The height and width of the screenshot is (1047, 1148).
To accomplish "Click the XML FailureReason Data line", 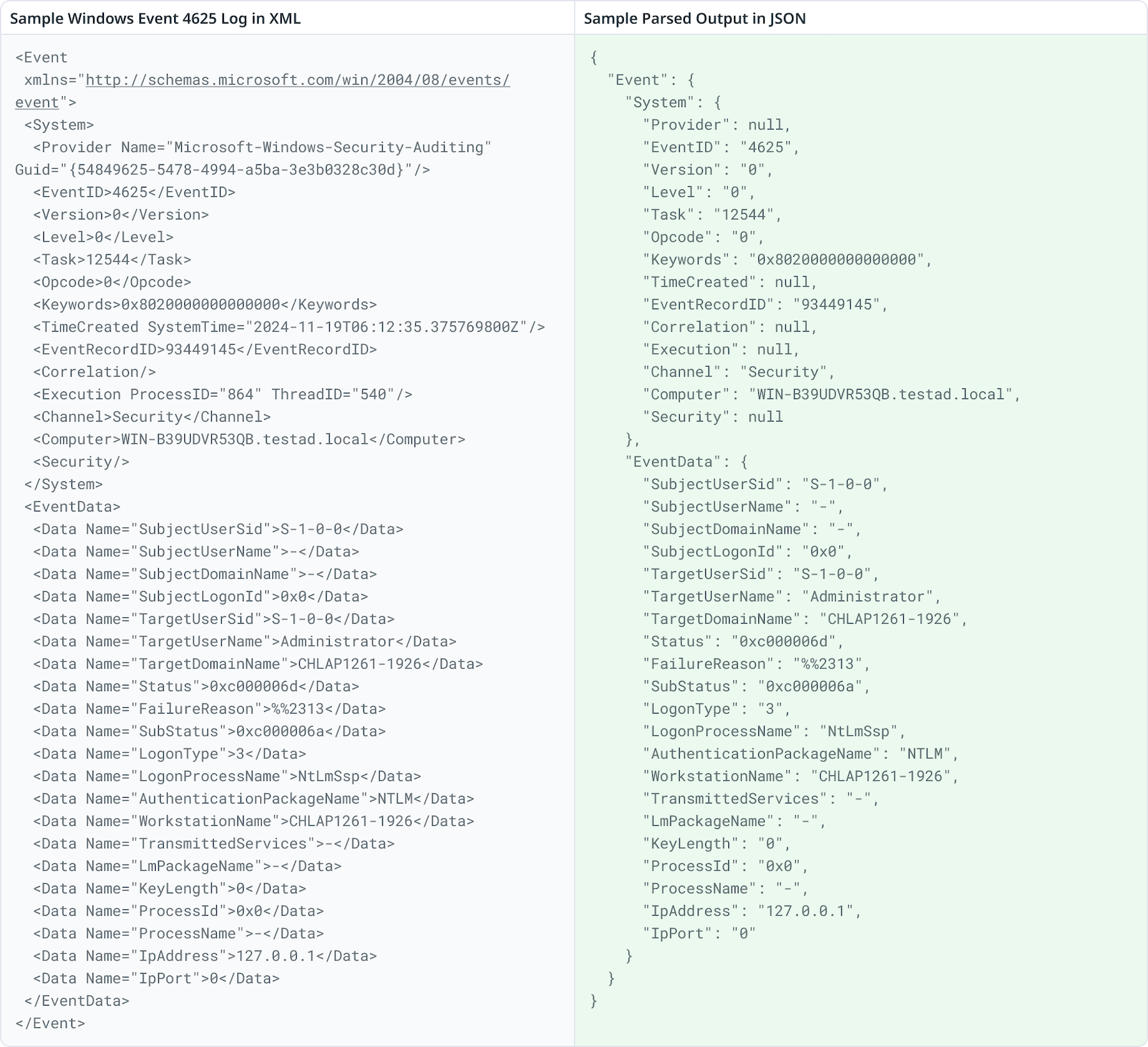I will (x=209, y=709).
